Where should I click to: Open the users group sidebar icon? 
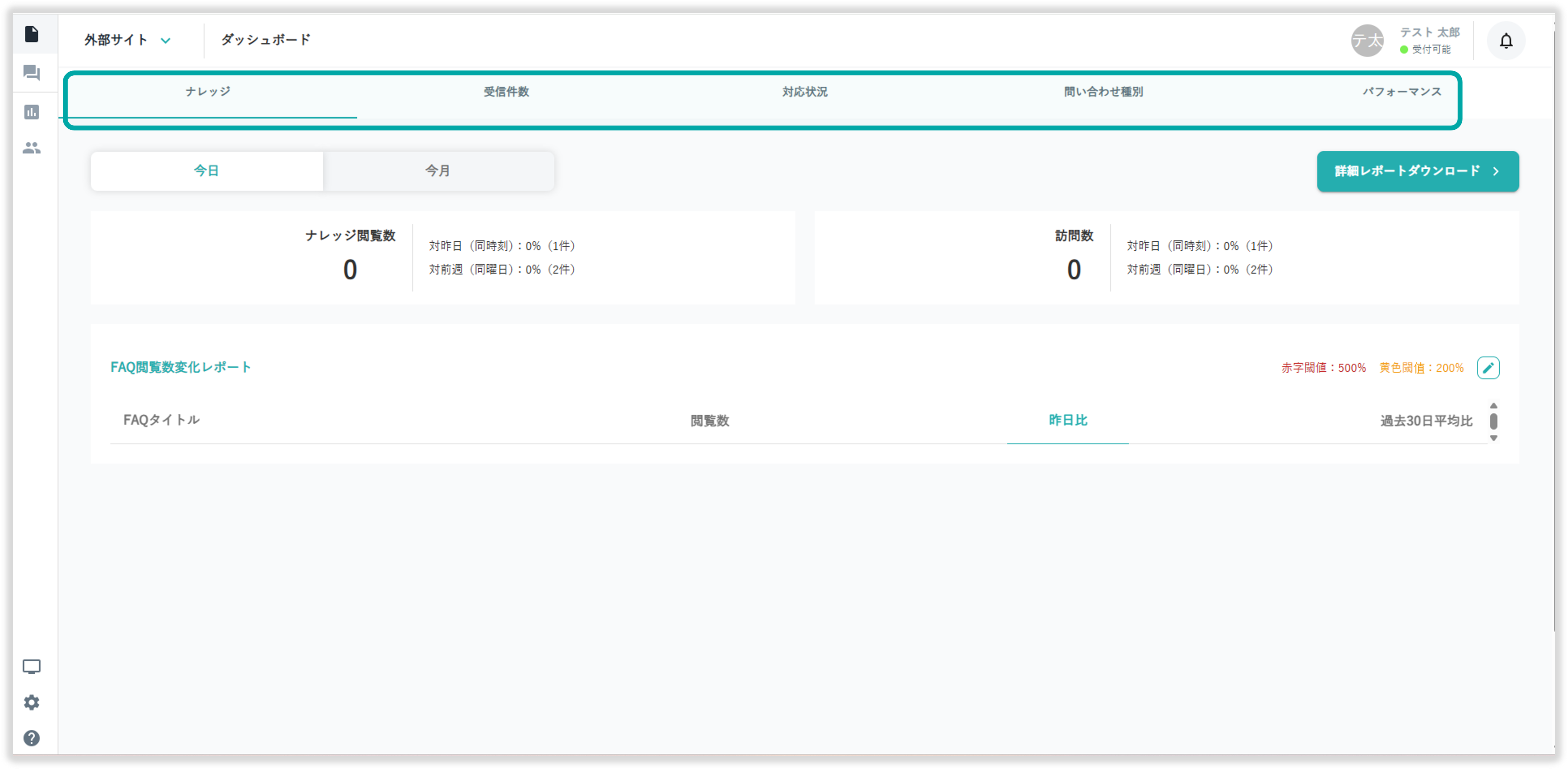32,148
